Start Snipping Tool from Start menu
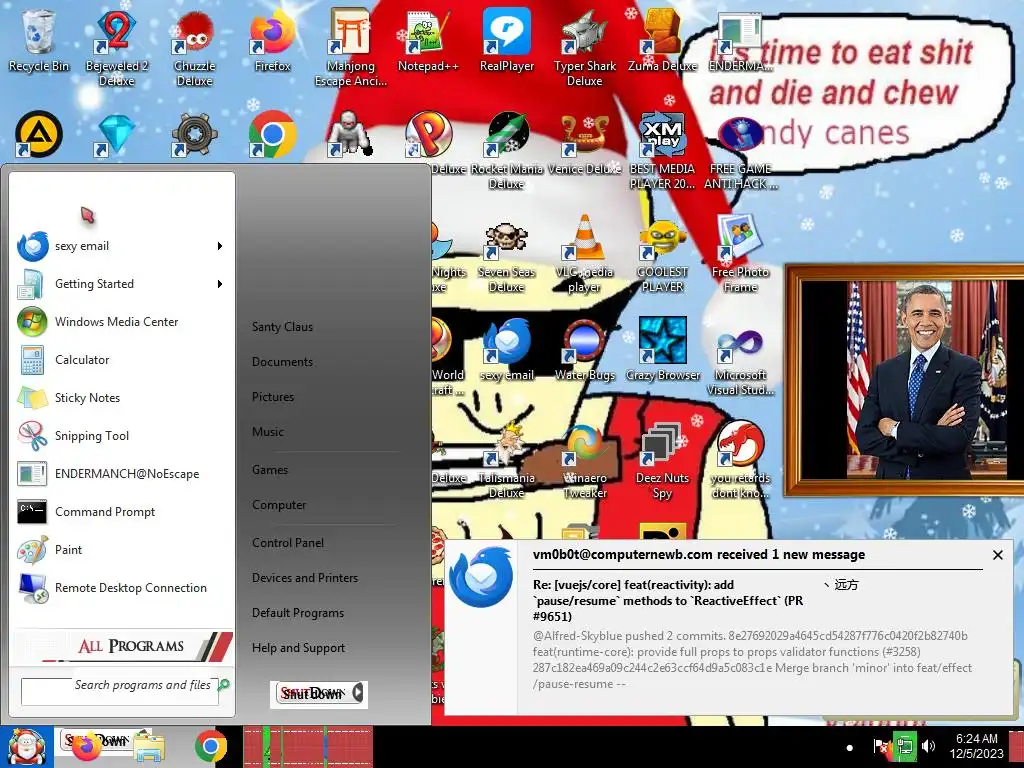Screen dimensions: 1024x768 pos(121,436)
